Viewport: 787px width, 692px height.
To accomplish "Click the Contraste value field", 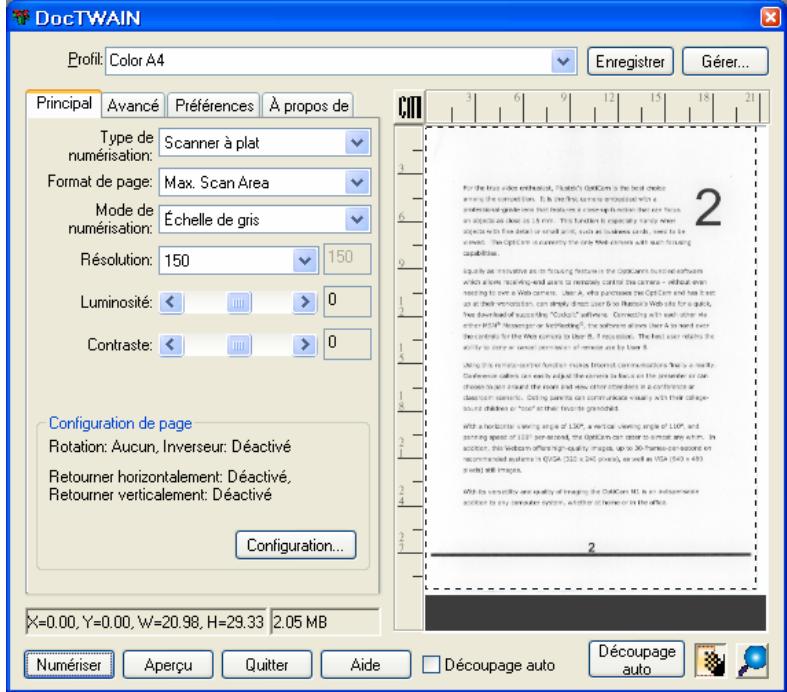I will 347,344.
